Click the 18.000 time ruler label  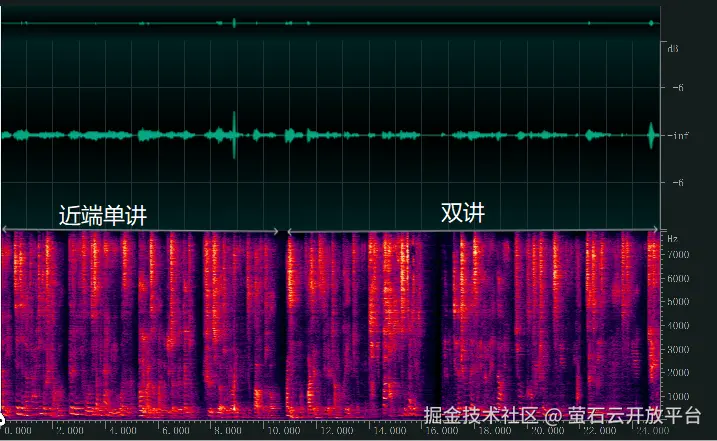(495, 431)
